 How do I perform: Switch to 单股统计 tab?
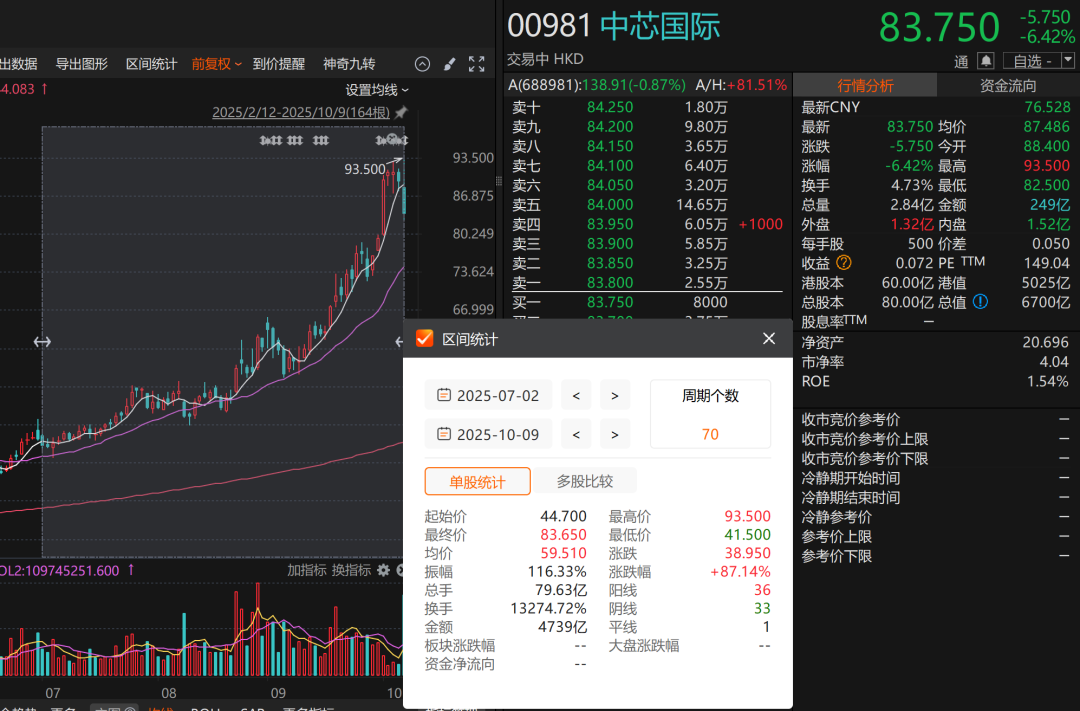point(477,481)
